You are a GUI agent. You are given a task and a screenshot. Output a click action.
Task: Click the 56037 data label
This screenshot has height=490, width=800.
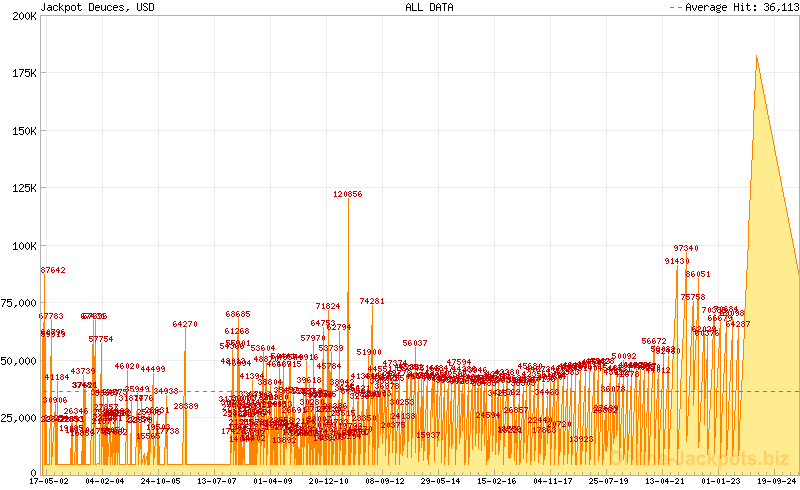415,343
